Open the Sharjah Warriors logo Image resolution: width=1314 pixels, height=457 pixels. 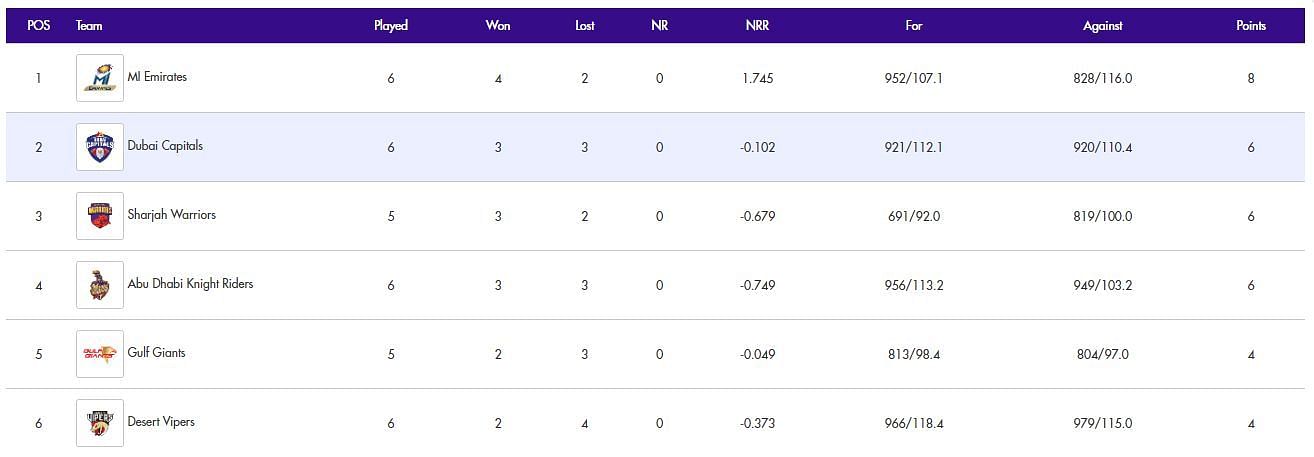100,216
